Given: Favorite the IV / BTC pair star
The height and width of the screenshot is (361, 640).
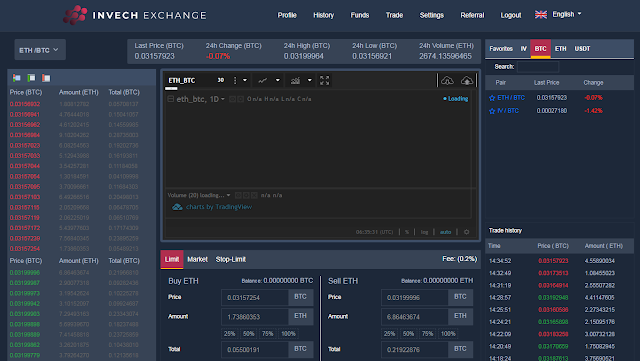Looking at the screenshot, I should point(492,111).
